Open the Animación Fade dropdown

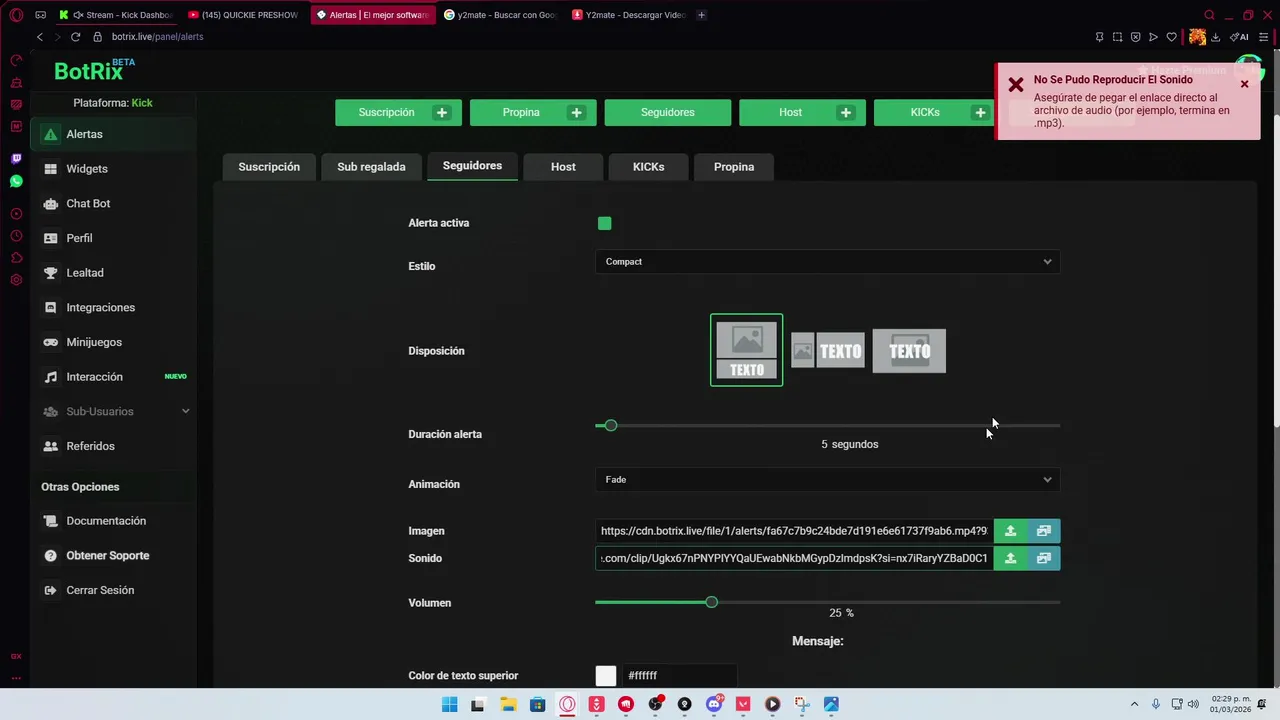pos(827,480)
